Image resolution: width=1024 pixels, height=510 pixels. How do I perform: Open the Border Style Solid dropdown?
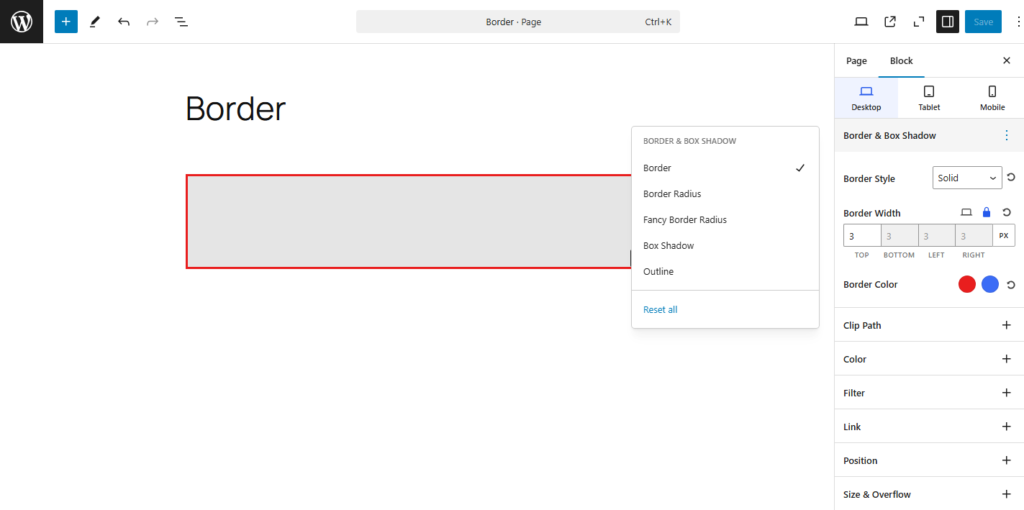[x=967, y=178]
